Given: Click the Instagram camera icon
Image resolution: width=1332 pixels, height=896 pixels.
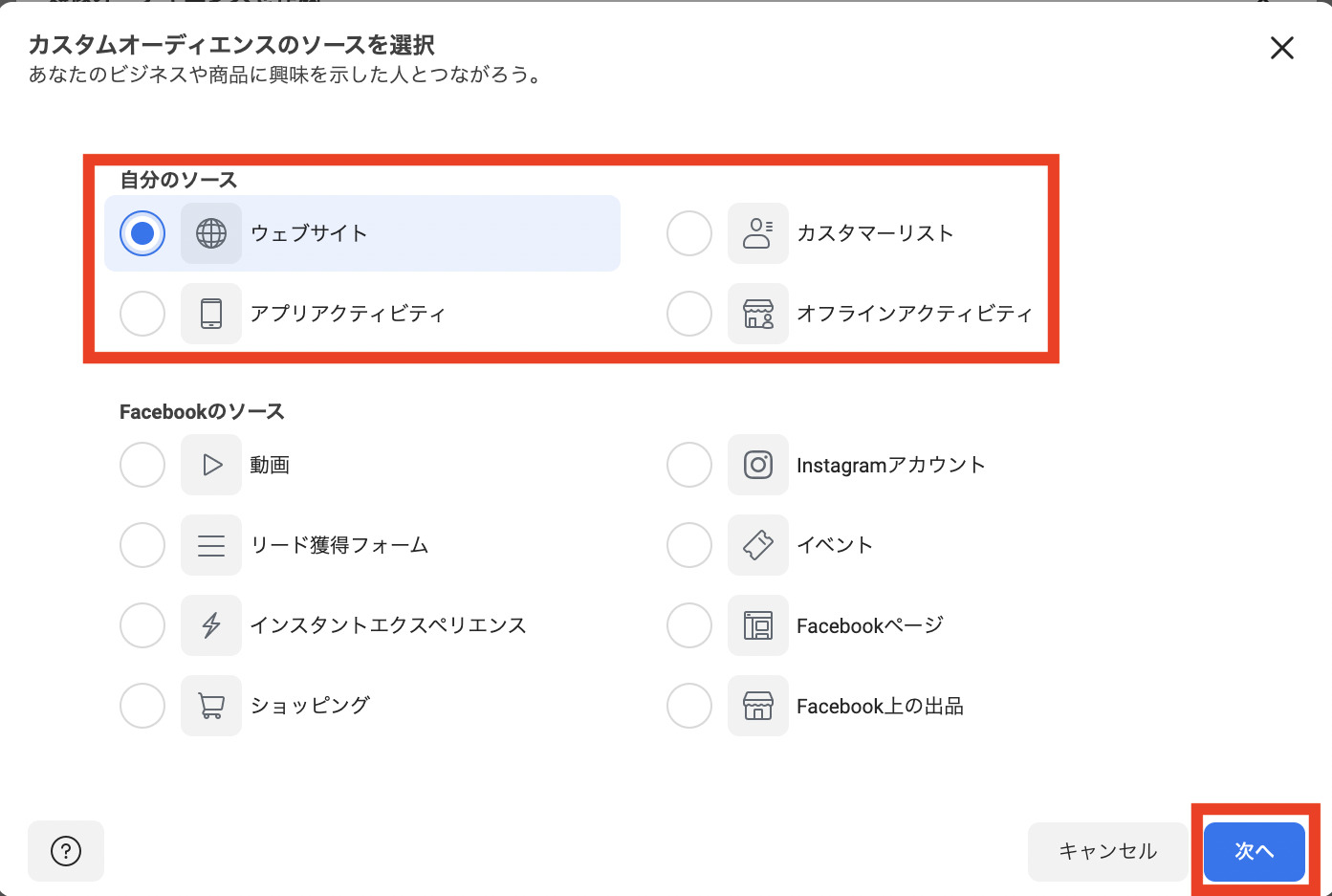Looking at the screenshot, I should click(758, 465).
